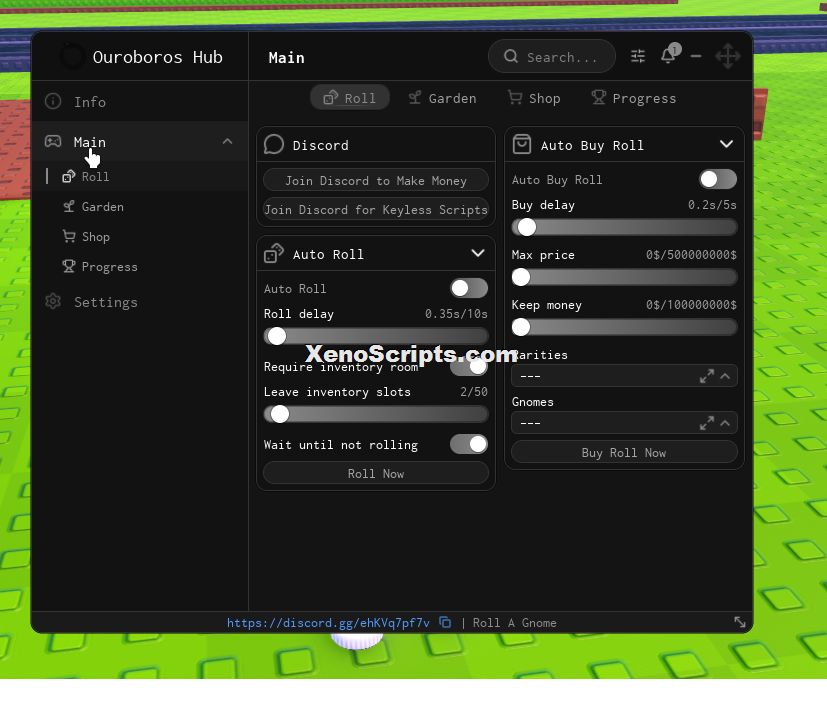Click the Leave inventory slots slider

(x=376, y=414)
